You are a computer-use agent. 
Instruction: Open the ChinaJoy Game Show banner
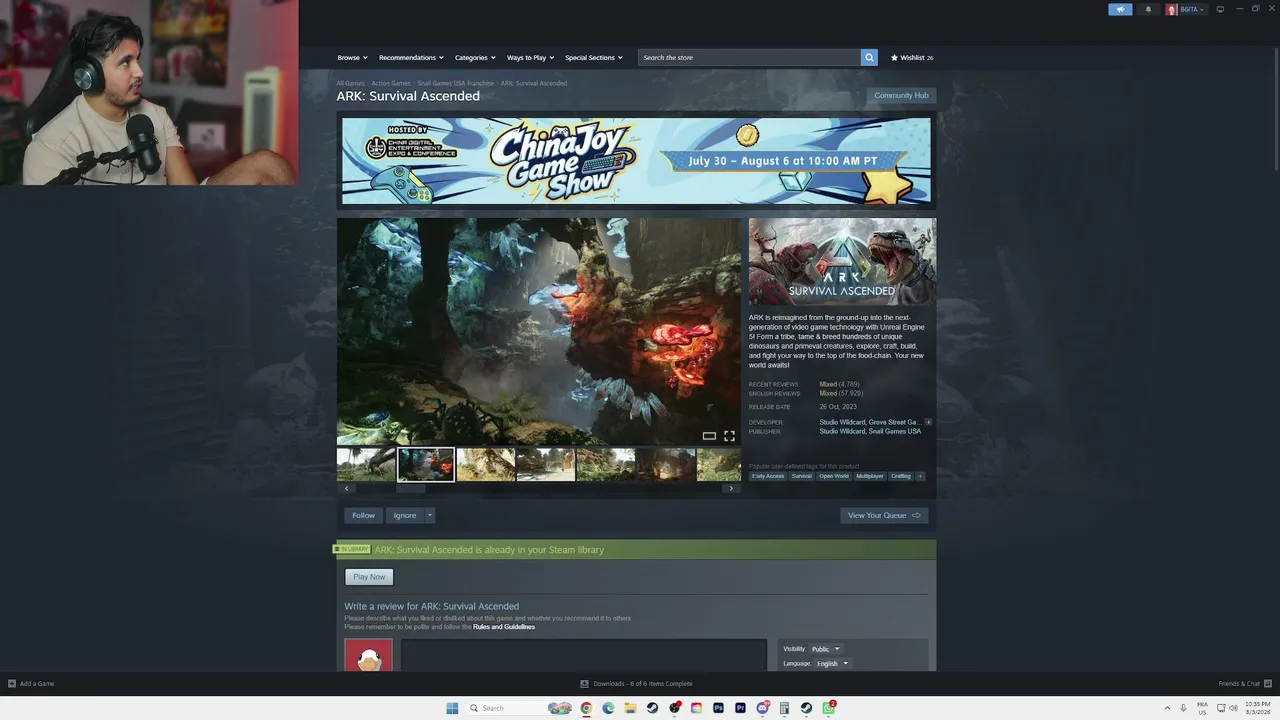point(636,161)
